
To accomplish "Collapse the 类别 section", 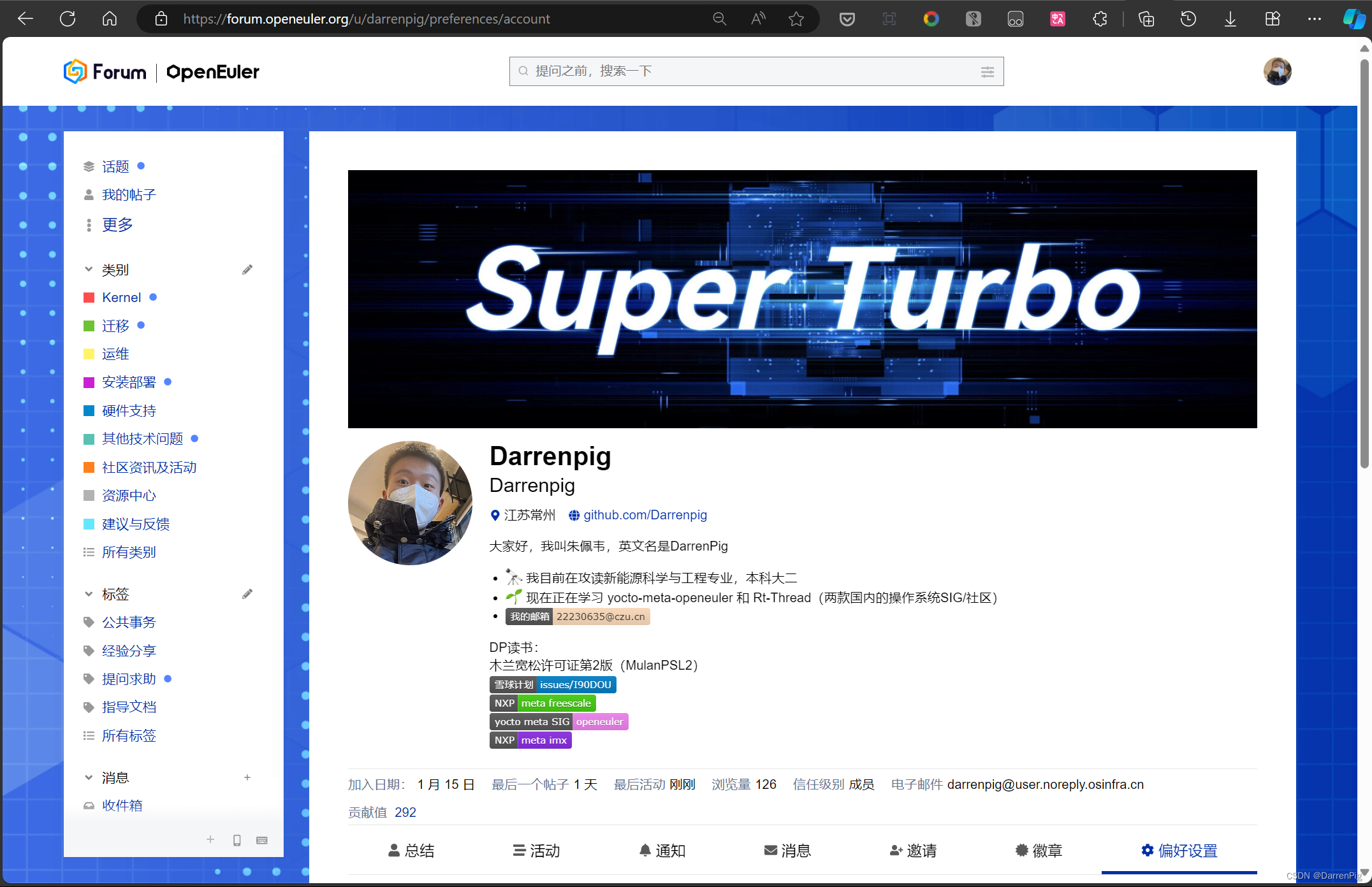I will [89, 270].
